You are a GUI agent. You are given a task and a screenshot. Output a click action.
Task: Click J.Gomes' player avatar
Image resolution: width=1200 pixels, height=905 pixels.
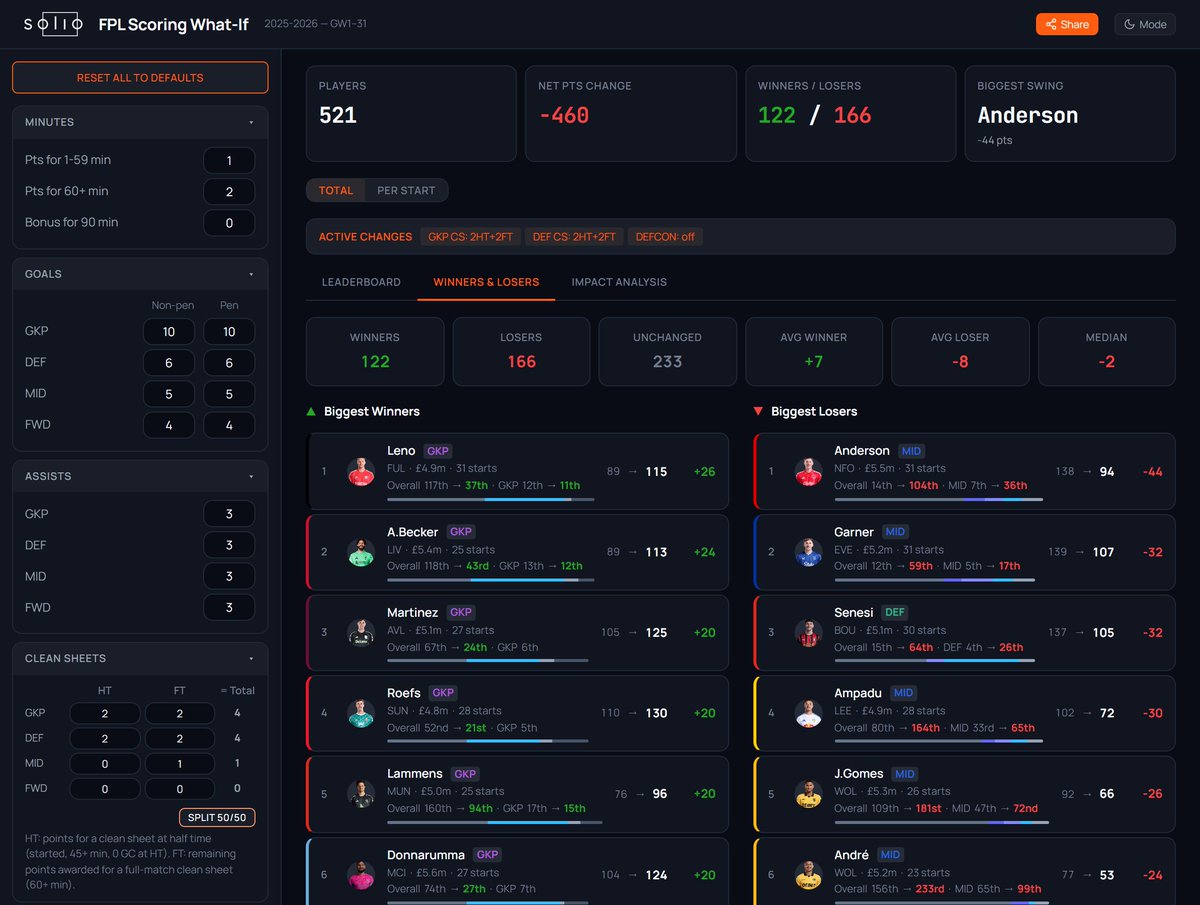point(808,794)
